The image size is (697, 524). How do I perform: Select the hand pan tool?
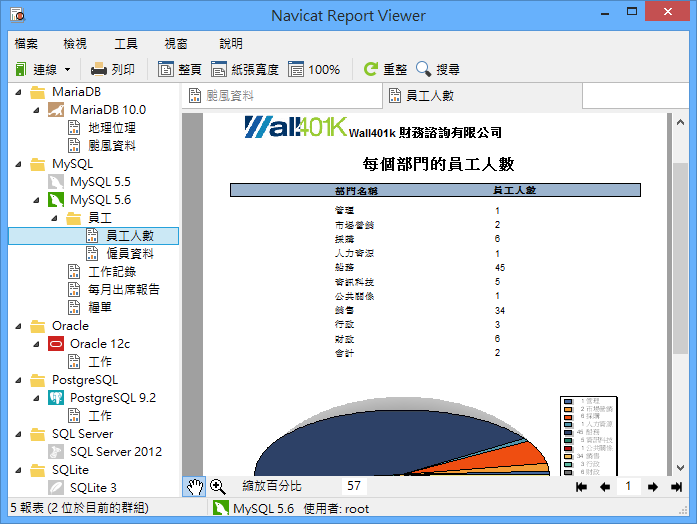(194, 486)
